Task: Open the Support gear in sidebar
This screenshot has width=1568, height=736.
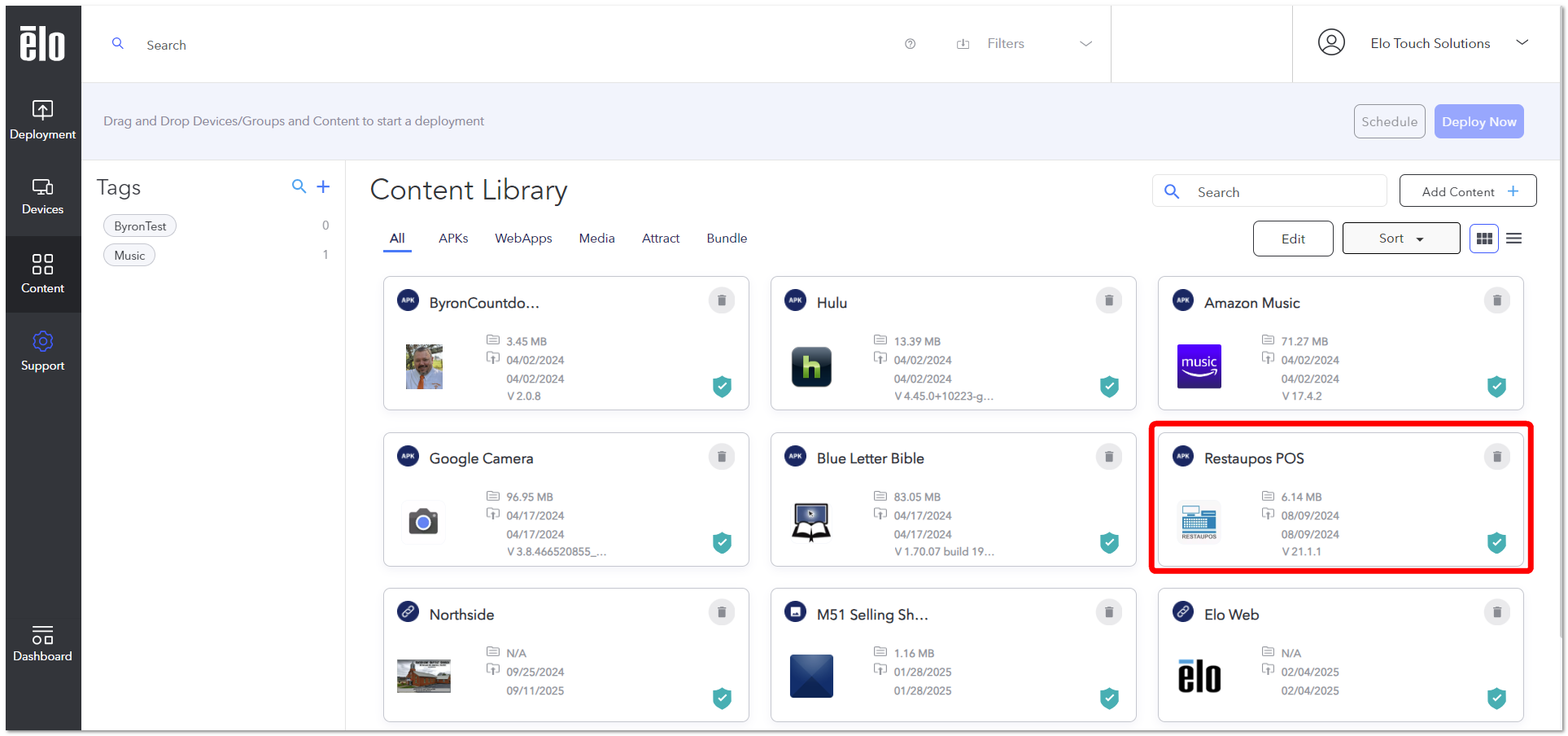Action: coord(42,351)
